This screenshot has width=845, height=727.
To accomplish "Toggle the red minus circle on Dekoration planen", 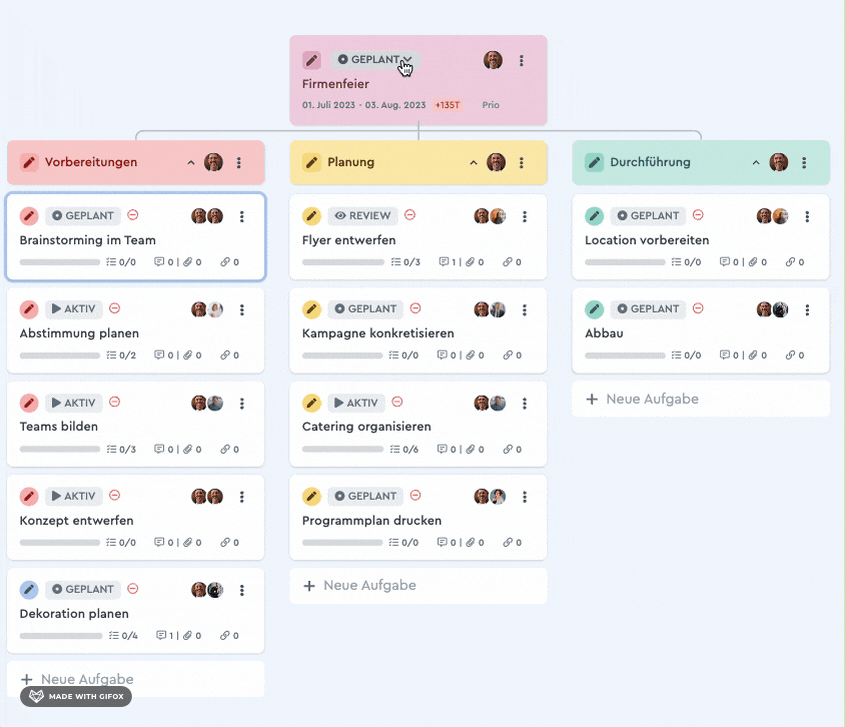I will (x=133, y=588).
